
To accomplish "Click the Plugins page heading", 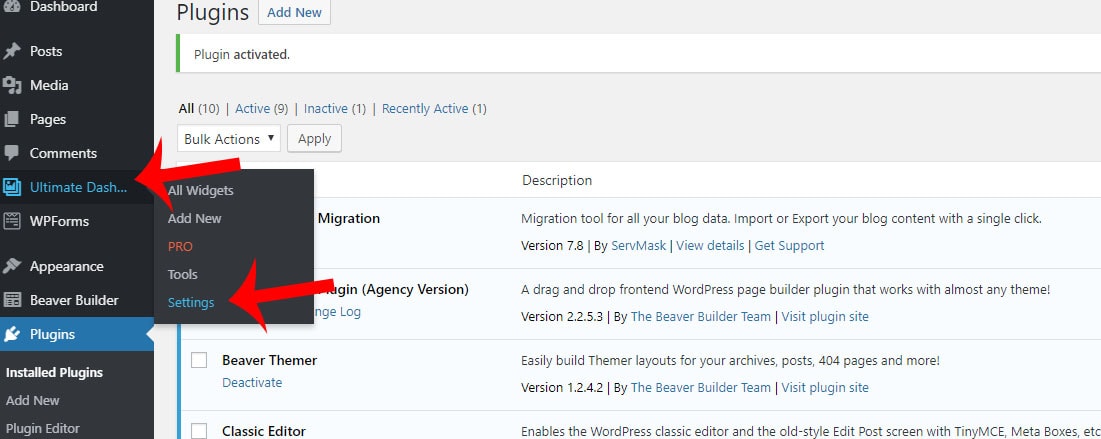I will pyautogui.click(x=213, y=13).
